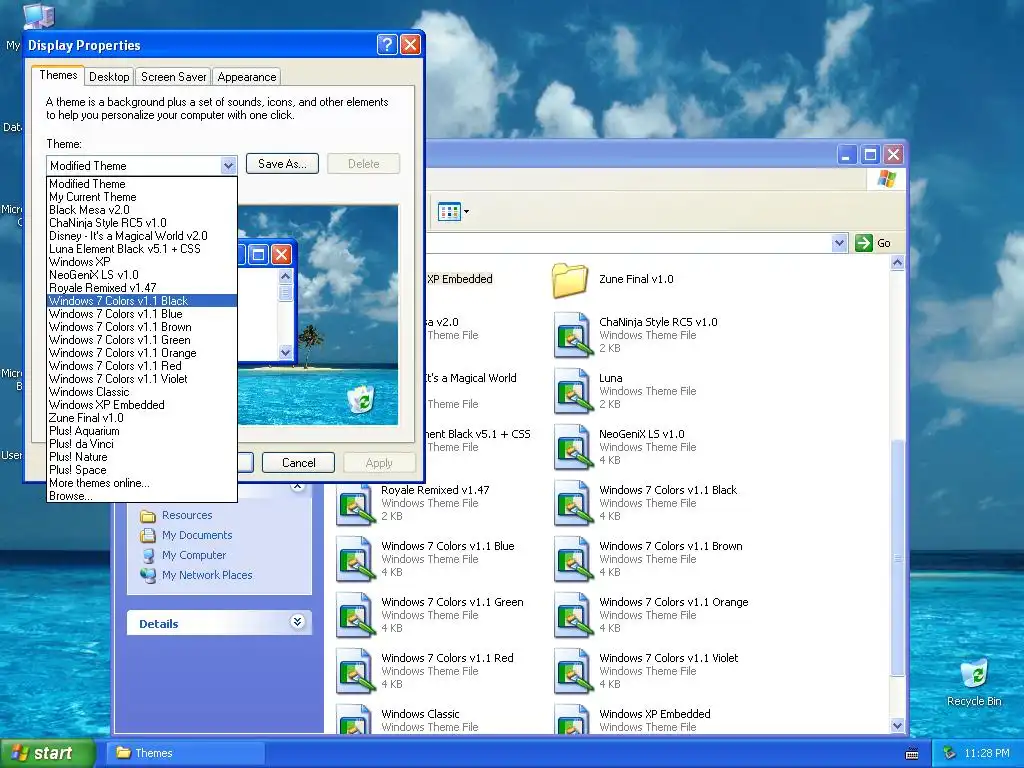Click the My Network Places sidebar icon
Viewport: 1024px width, 768px height.
(148, 575)
